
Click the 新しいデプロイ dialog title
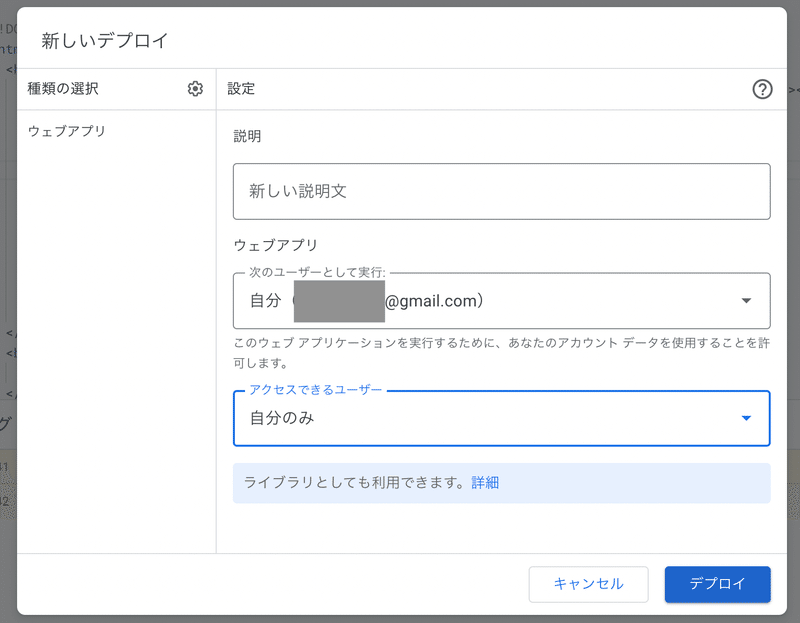pos(105,41)
